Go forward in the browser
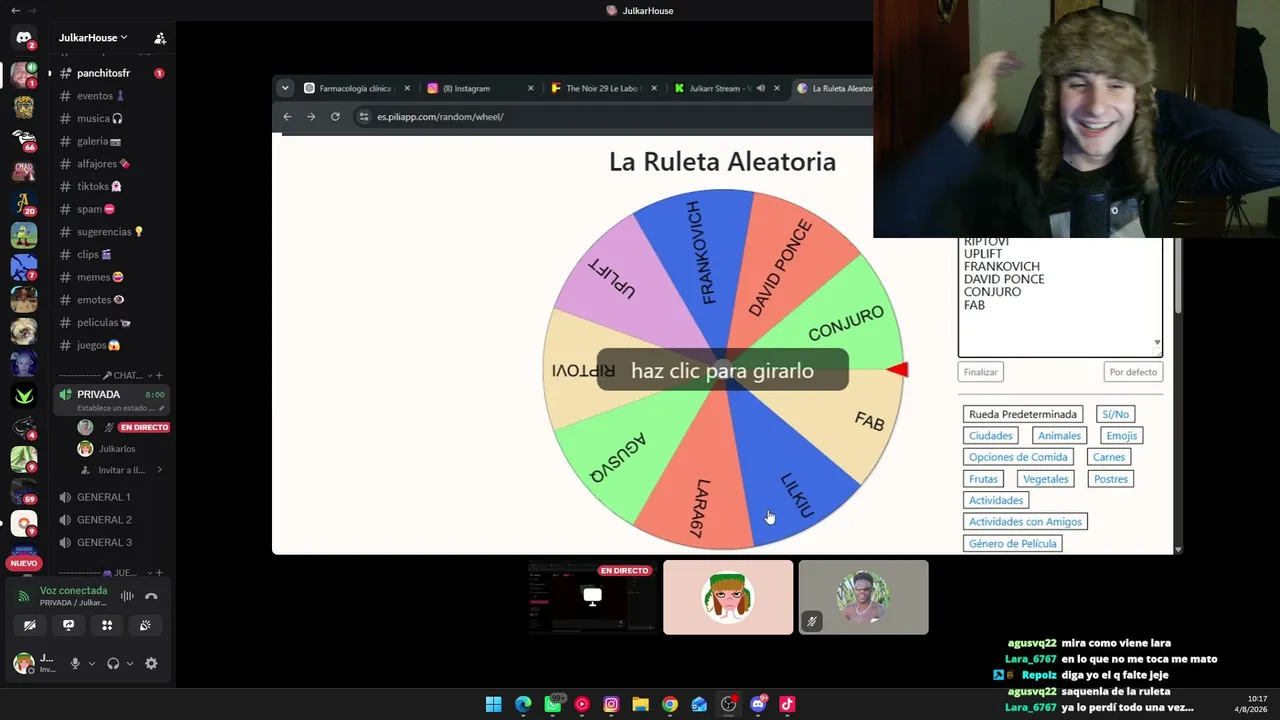The width and height of the screenshot is (1280, 720). (311, 117)
